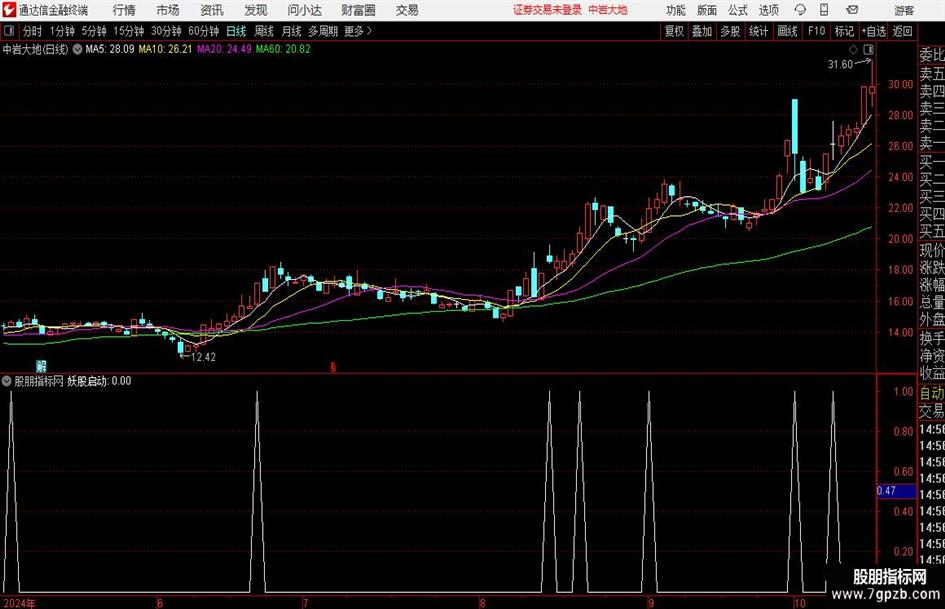
Task: Click the 通达信 red logo icon
Action: pyautogui.click(x=9, y=10)
